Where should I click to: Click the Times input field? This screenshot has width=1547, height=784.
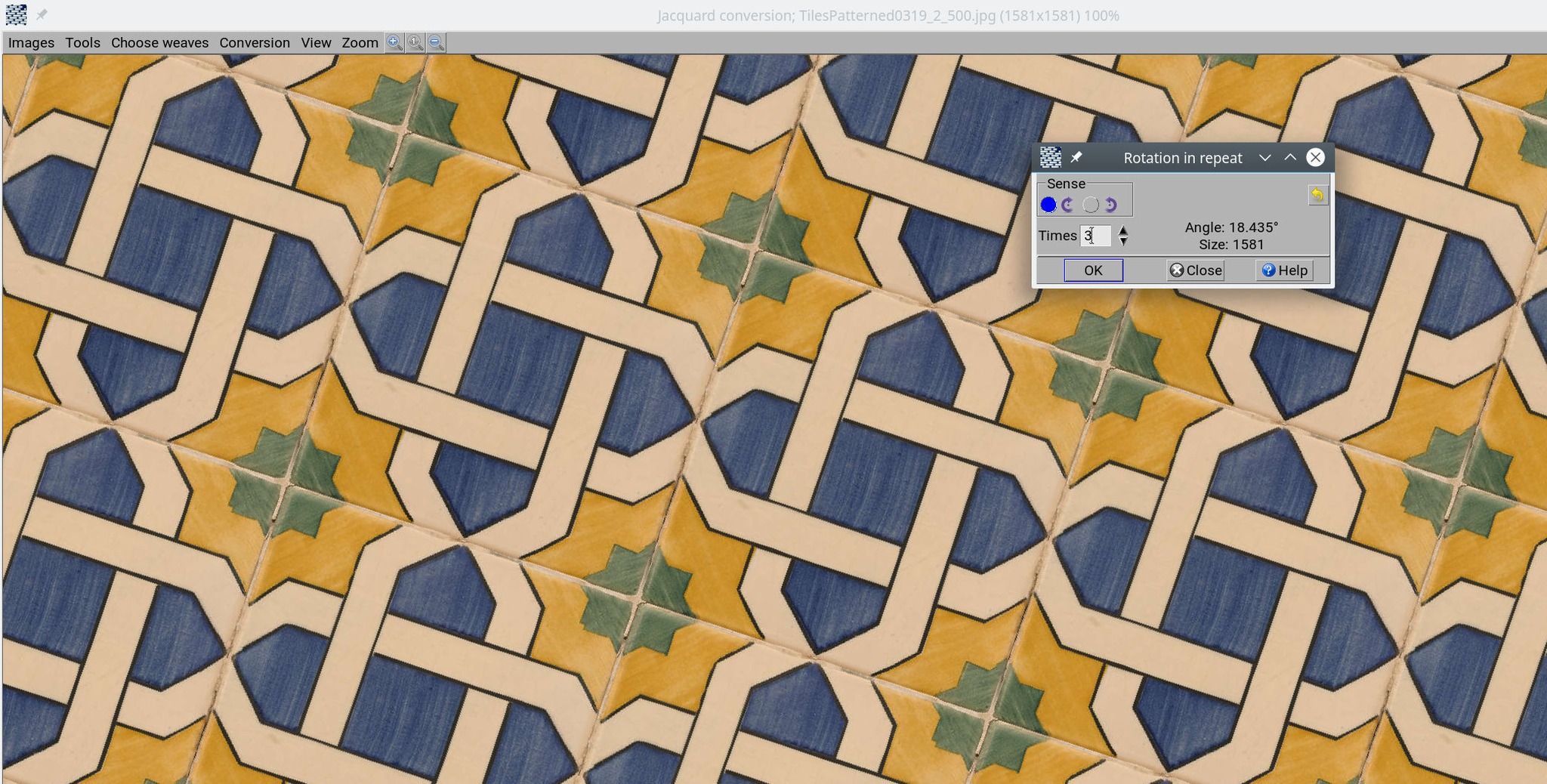click(x=1095, y=236)
